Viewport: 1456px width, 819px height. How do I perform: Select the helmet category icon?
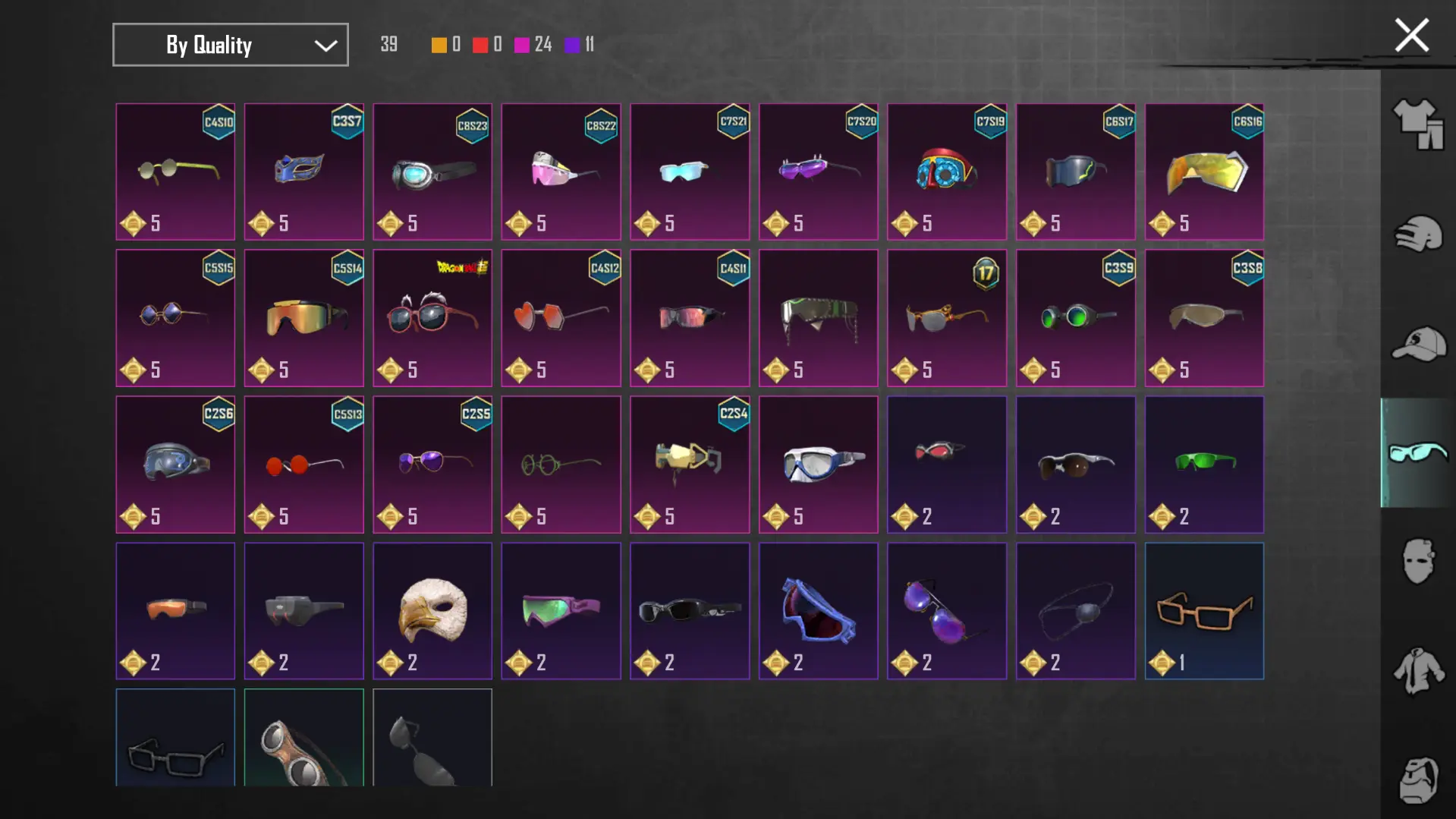point(1417,234)
